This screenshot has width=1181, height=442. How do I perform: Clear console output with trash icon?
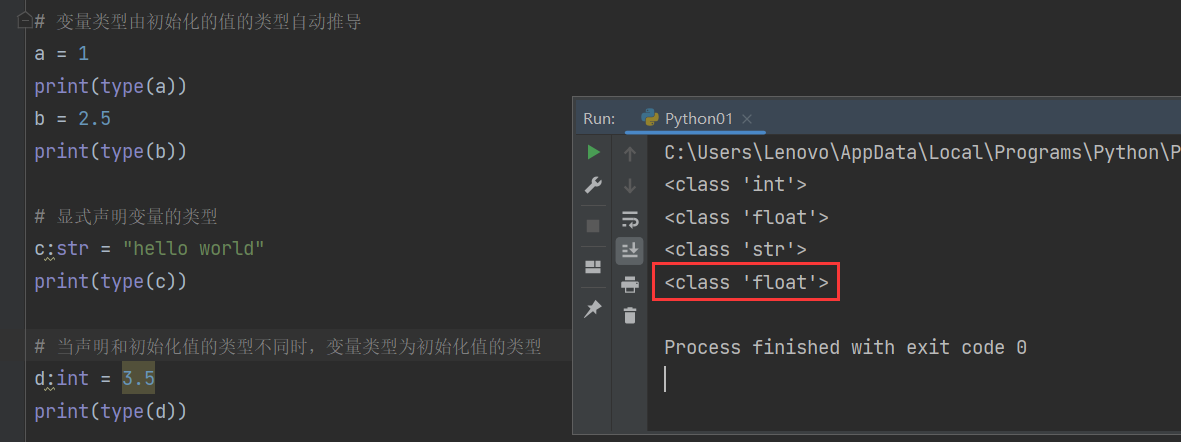point(630,315)
